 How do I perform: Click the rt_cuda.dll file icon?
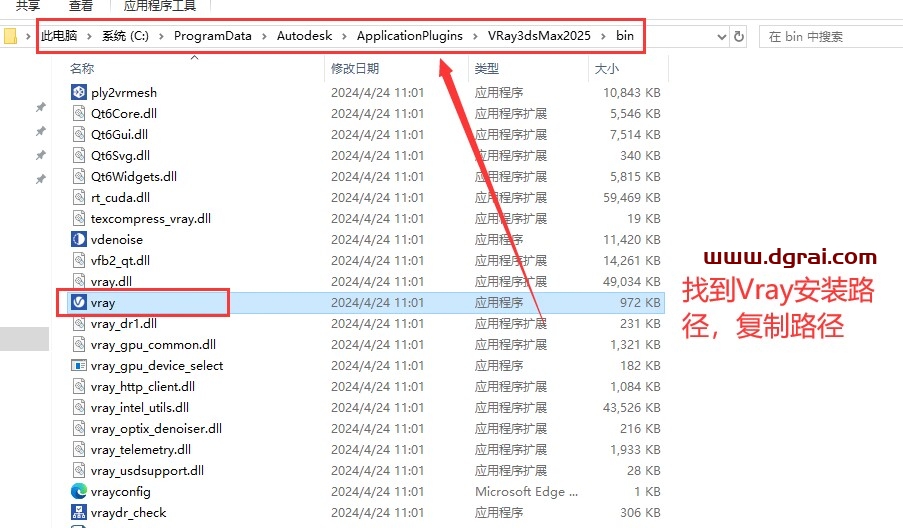(79, 197)
